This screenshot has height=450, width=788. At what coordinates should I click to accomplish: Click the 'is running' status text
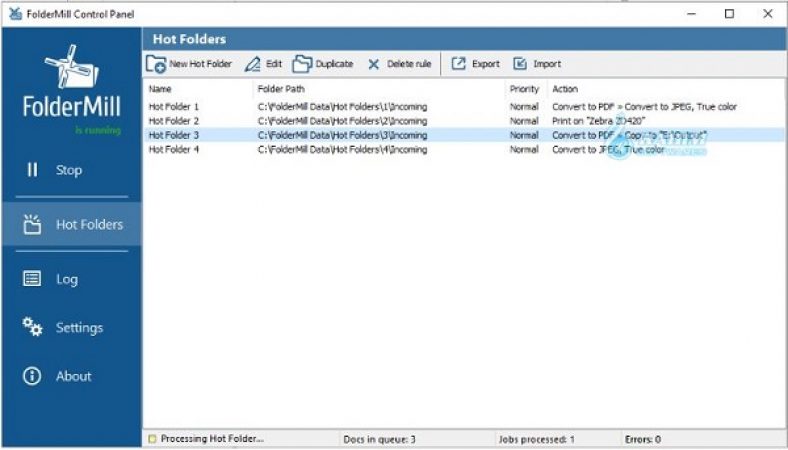(98, 130)
